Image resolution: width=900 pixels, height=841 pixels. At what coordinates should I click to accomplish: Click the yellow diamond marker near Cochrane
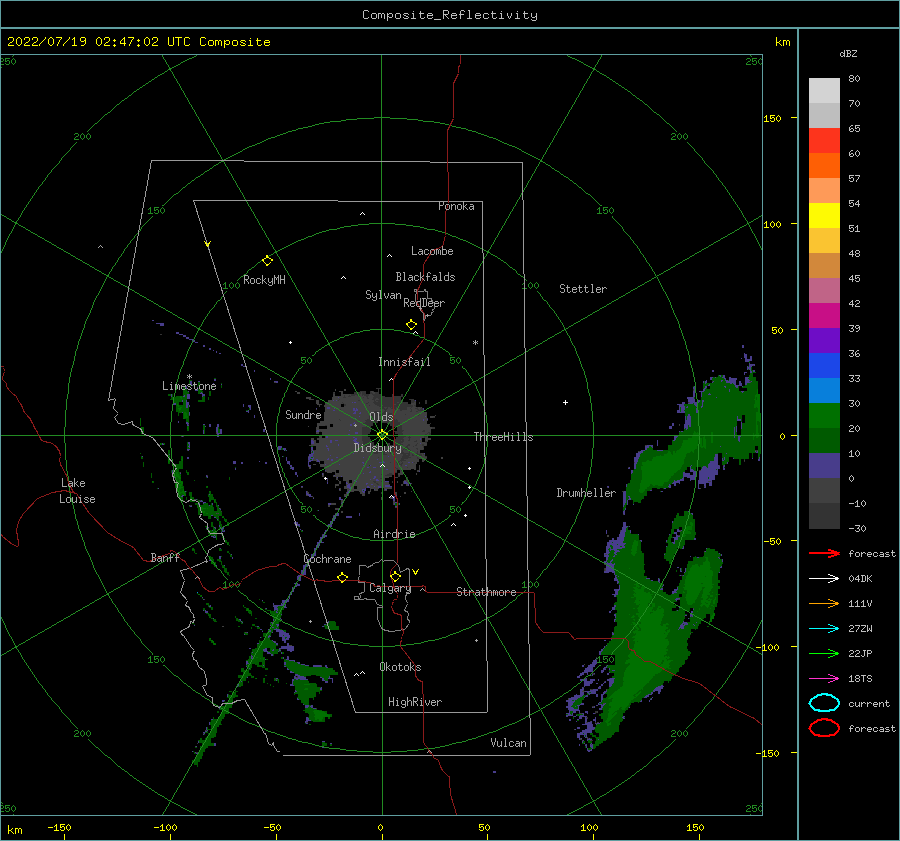tap(343, 577)
